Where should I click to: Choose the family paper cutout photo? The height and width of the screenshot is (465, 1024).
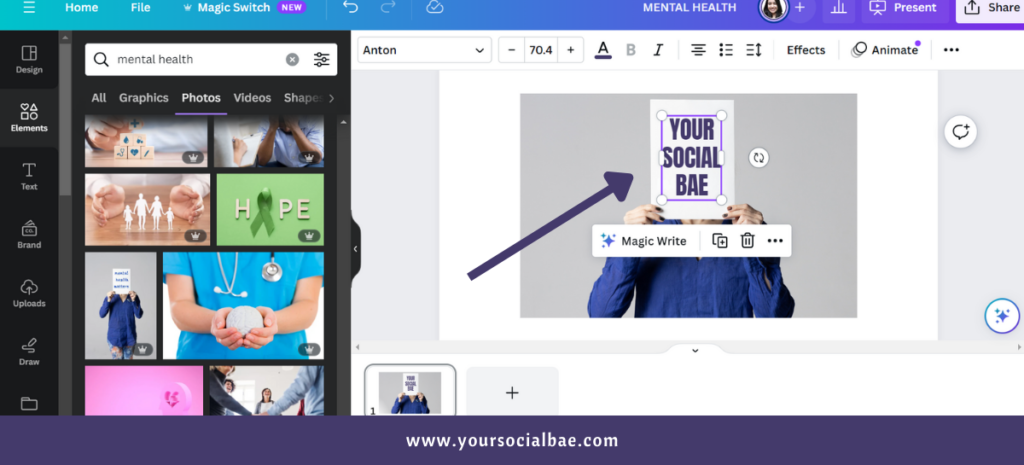click(148, 209)
